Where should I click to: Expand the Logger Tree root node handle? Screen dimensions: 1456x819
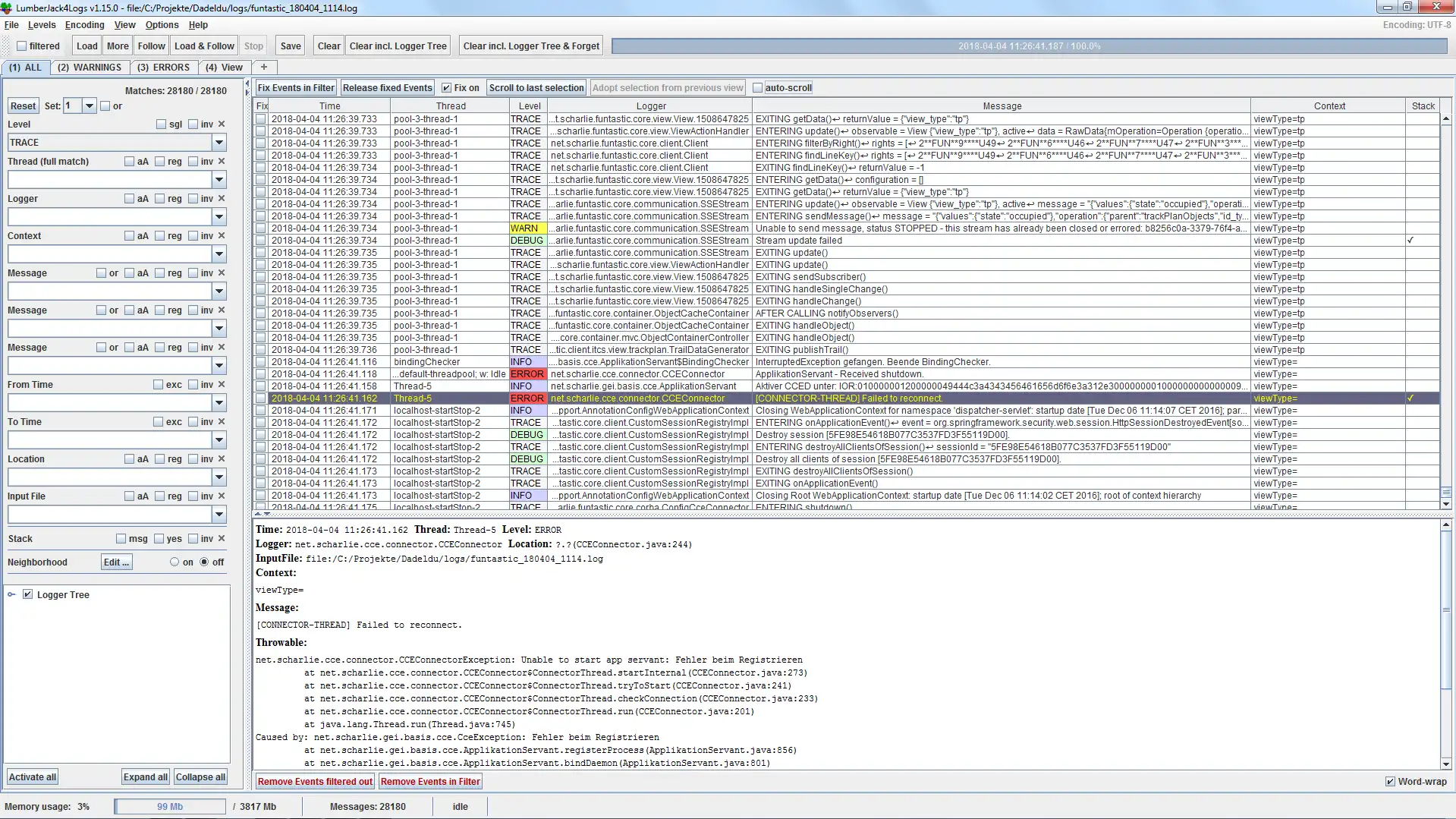(11, 594)
